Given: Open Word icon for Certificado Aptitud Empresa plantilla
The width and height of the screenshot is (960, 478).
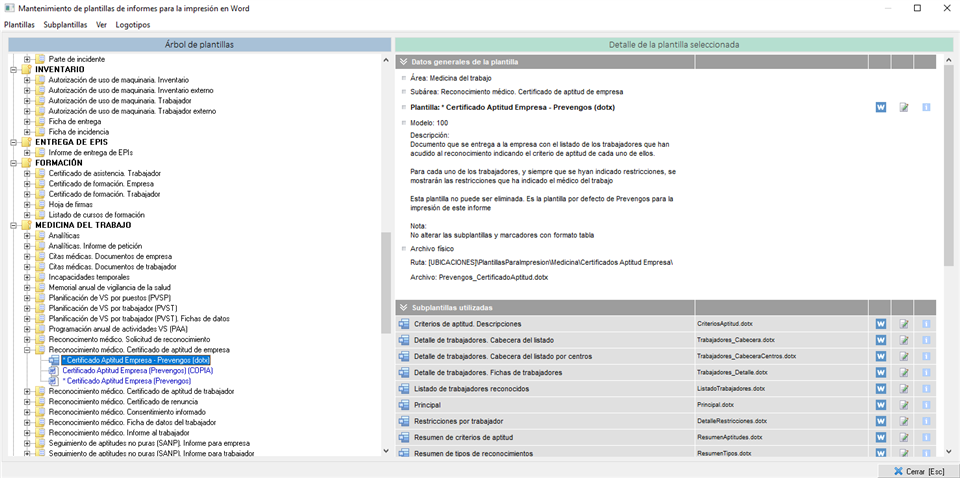Looking at the screenshot, I should 881,107.
